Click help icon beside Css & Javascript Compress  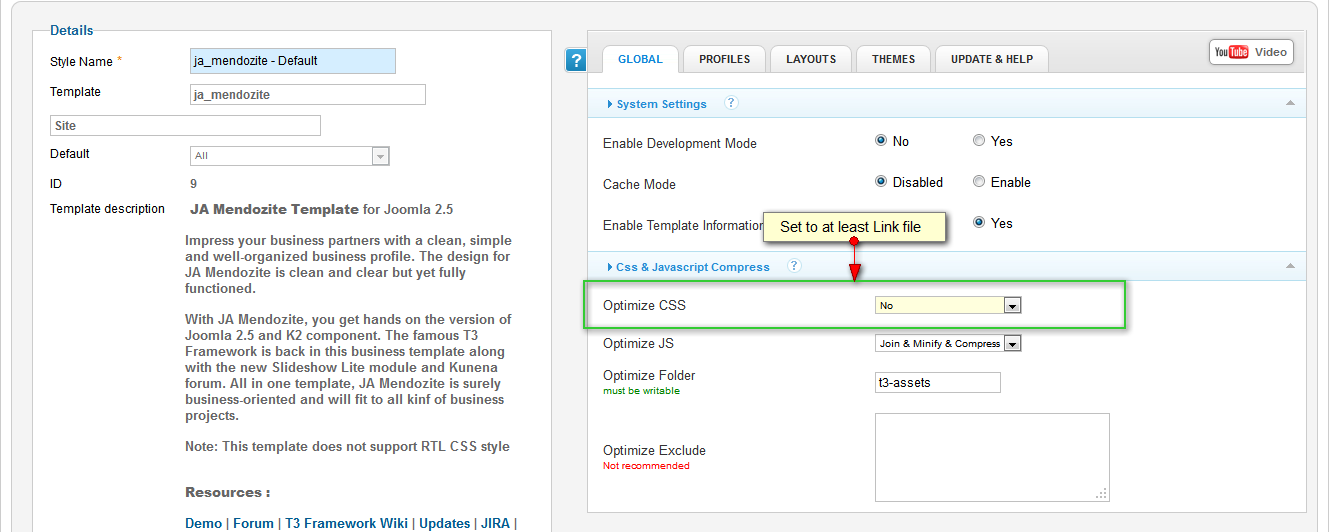794,266
